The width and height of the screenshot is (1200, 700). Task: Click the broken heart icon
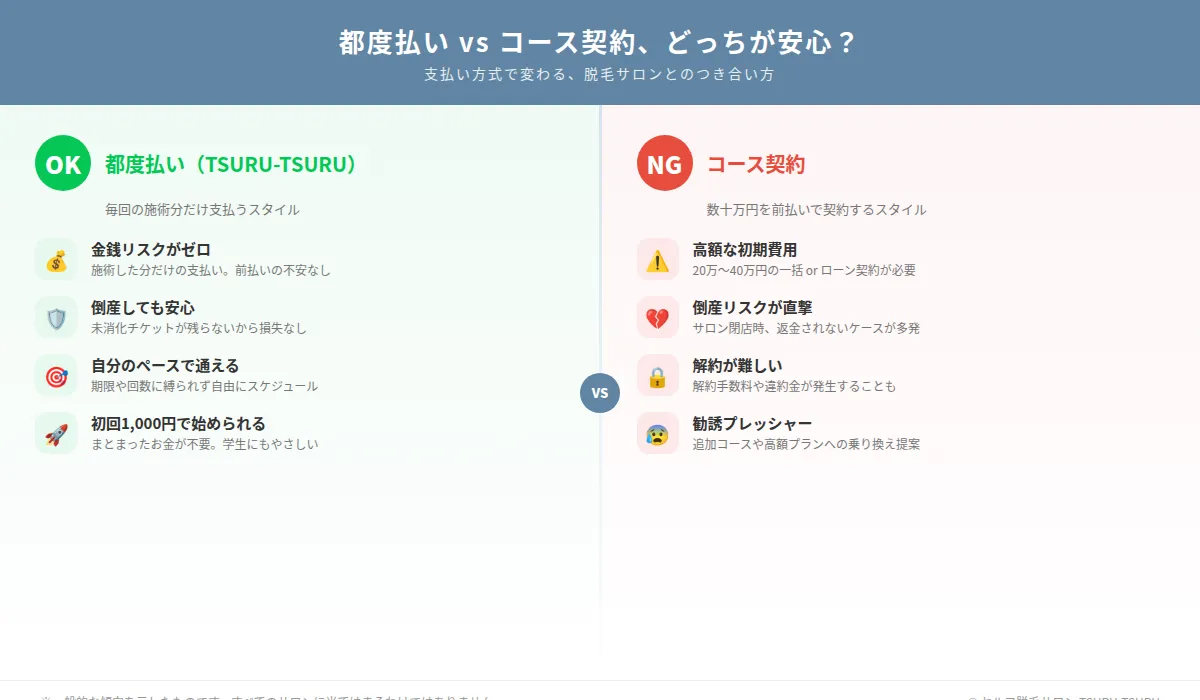point(658,317)
